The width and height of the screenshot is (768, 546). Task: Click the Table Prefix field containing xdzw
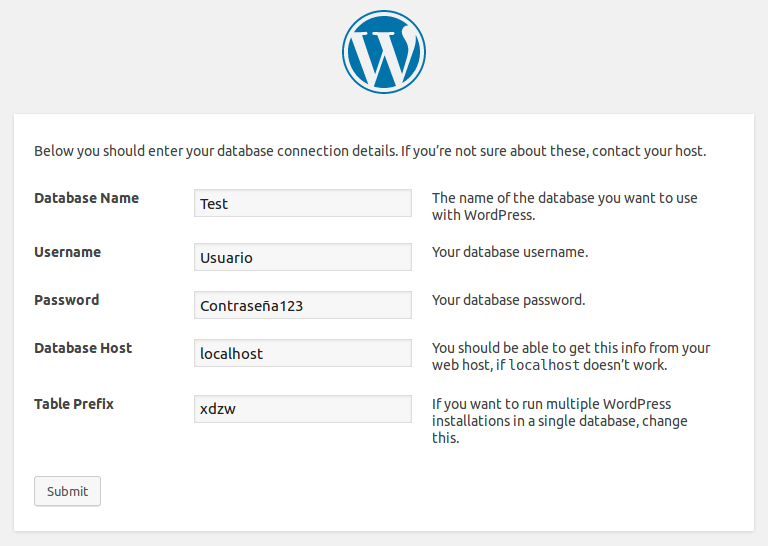tap(303, 409)
